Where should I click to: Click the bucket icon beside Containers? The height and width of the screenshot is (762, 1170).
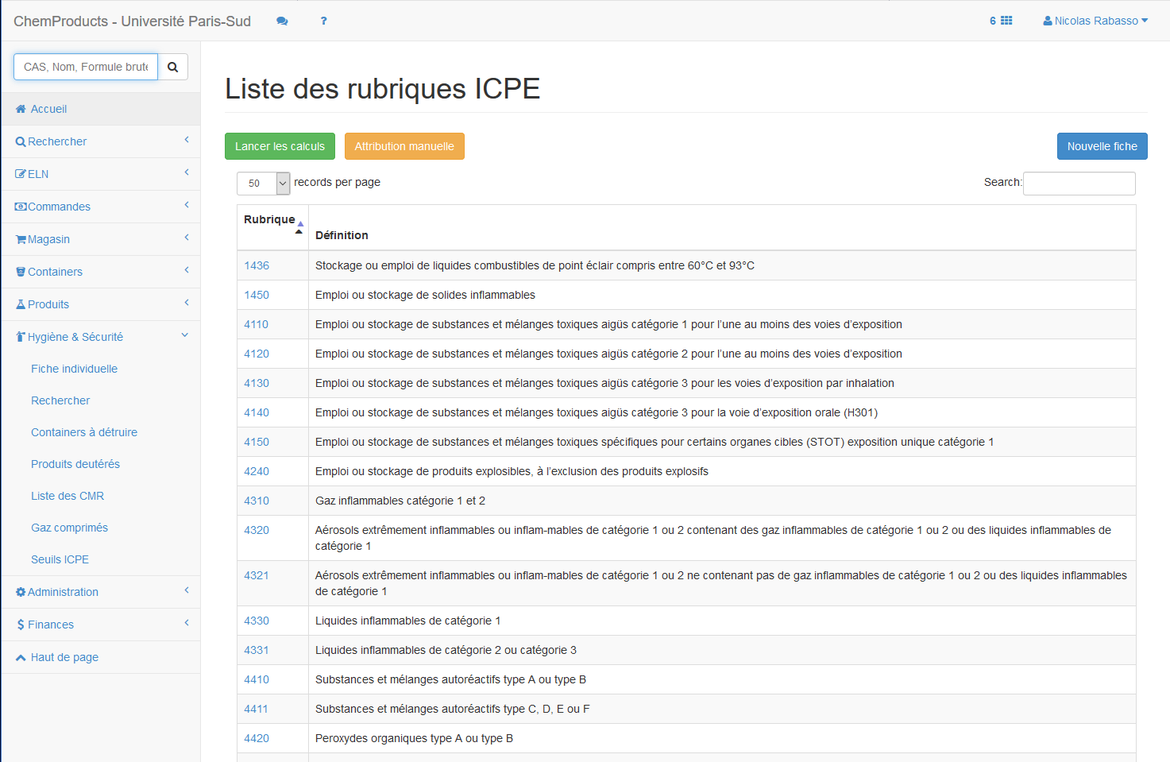coord(21,272)
